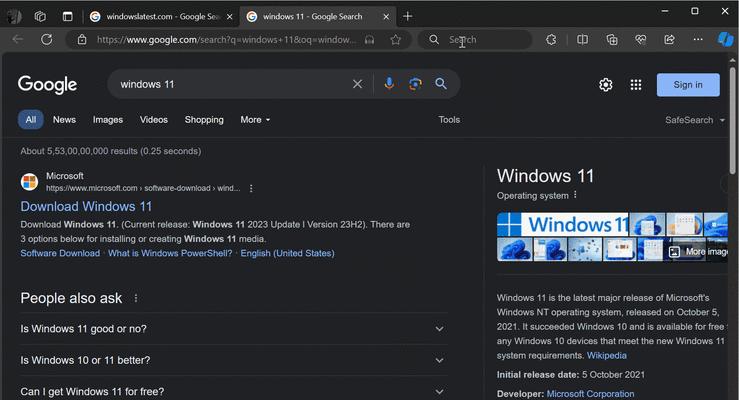Open the Windows 11 logo image
The image size is (739, 400).
click(563, 224)
